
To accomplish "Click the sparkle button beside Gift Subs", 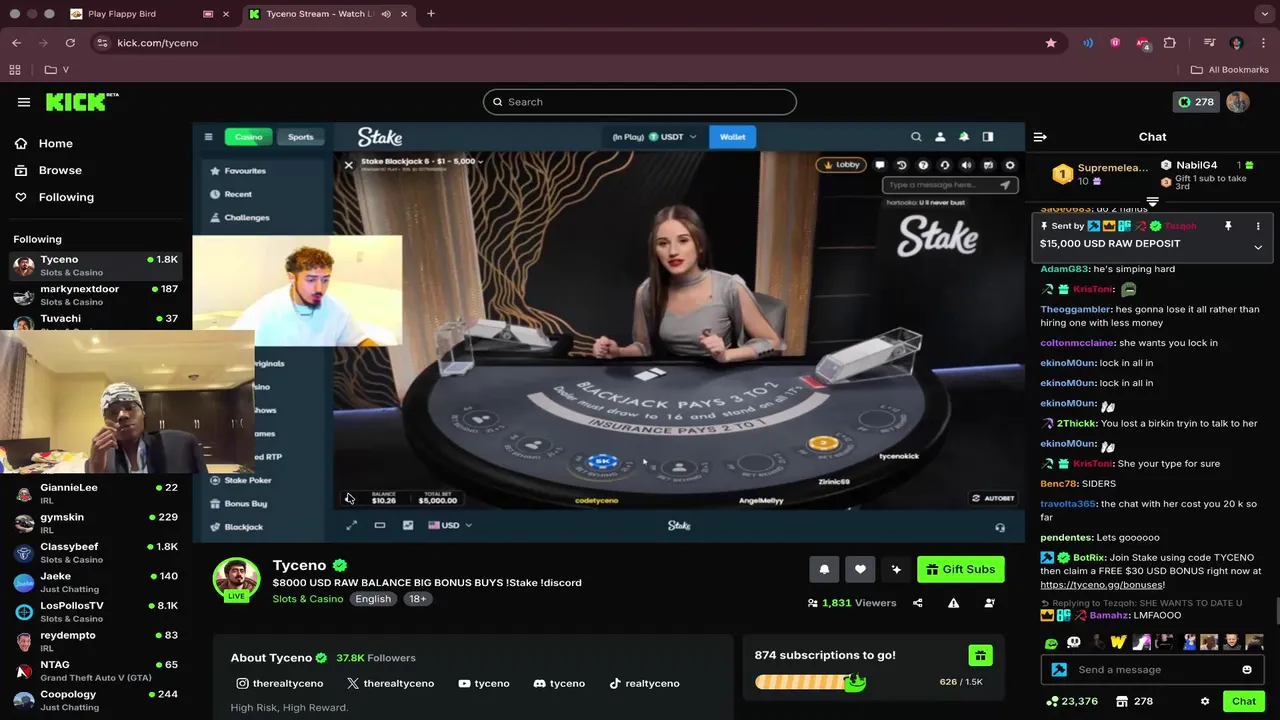I will coord(896,569).
